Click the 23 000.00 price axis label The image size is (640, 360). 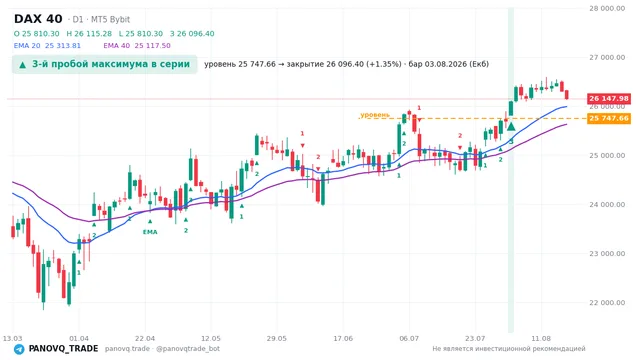[607, 253]
